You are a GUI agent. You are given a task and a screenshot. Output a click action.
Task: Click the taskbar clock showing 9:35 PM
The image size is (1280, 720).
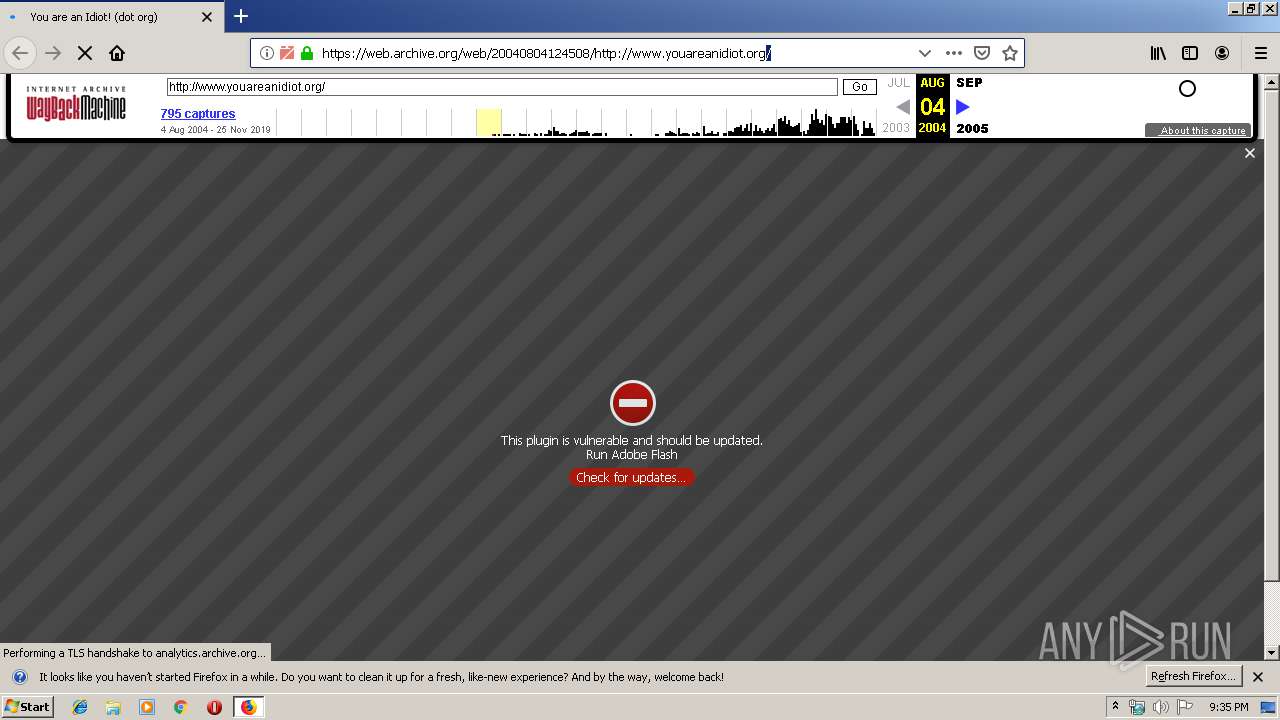(x=1228, y=707)
